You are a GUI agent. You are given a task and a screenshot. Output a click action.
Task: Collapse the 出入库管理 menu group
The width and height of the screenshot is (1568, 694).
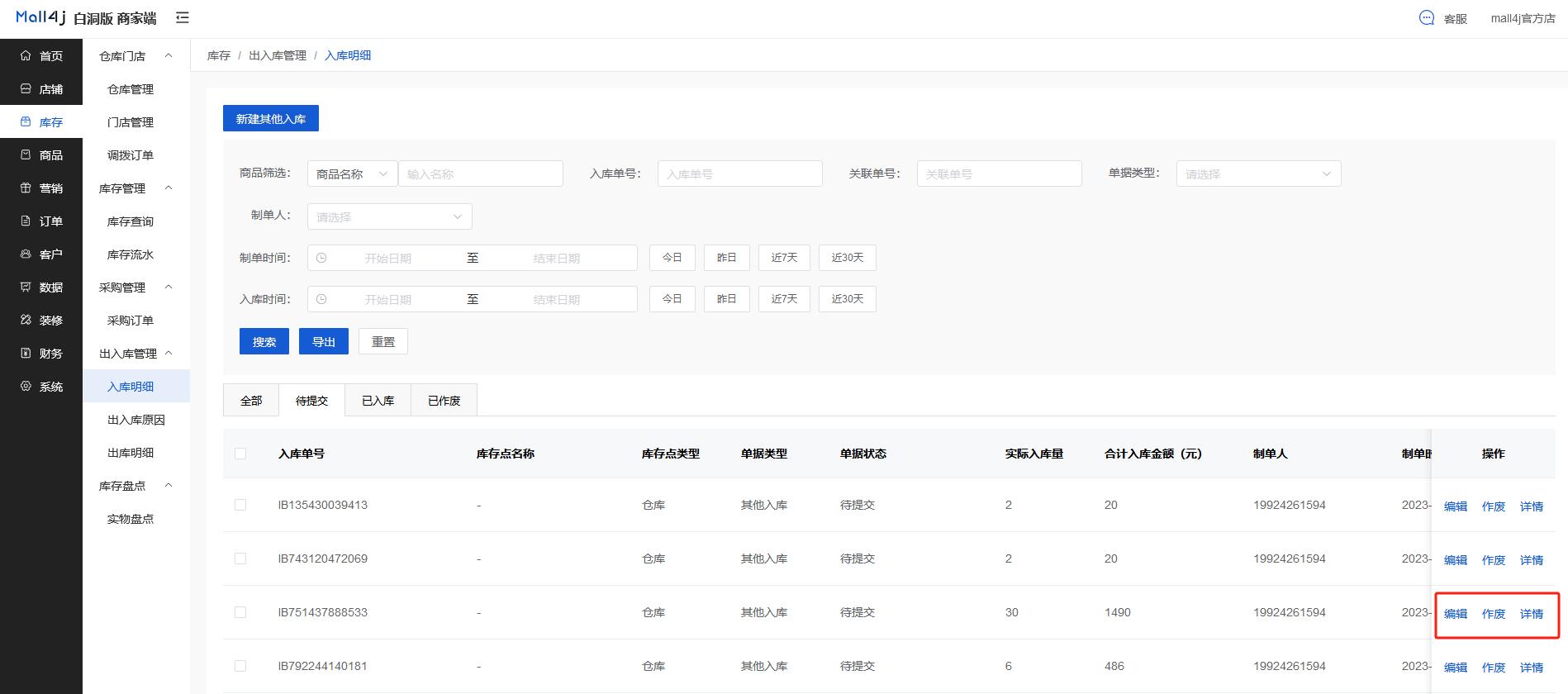pyautogui.click(x=136, y=353)
